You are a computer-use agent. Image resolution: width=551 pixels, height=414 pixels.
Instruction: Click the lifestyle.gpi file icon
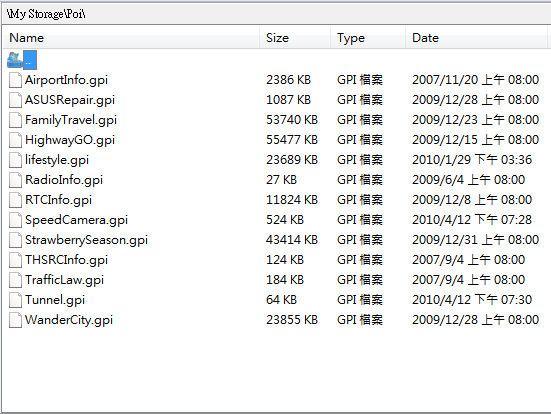click(15, 160)
